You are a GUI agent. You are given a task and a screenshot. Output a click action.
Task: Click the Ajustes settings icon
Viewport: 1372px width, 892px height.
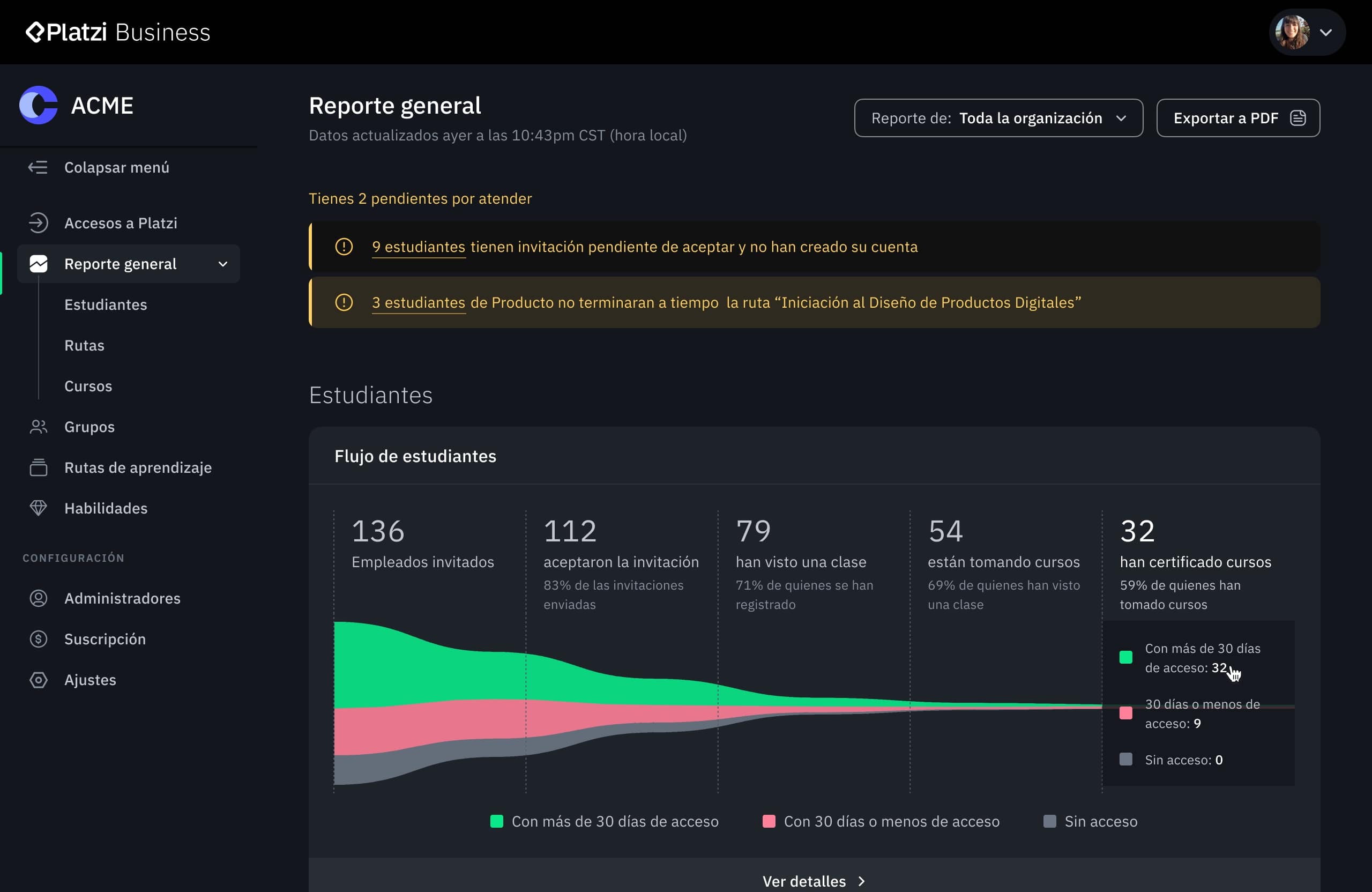(x=38, y=680)
